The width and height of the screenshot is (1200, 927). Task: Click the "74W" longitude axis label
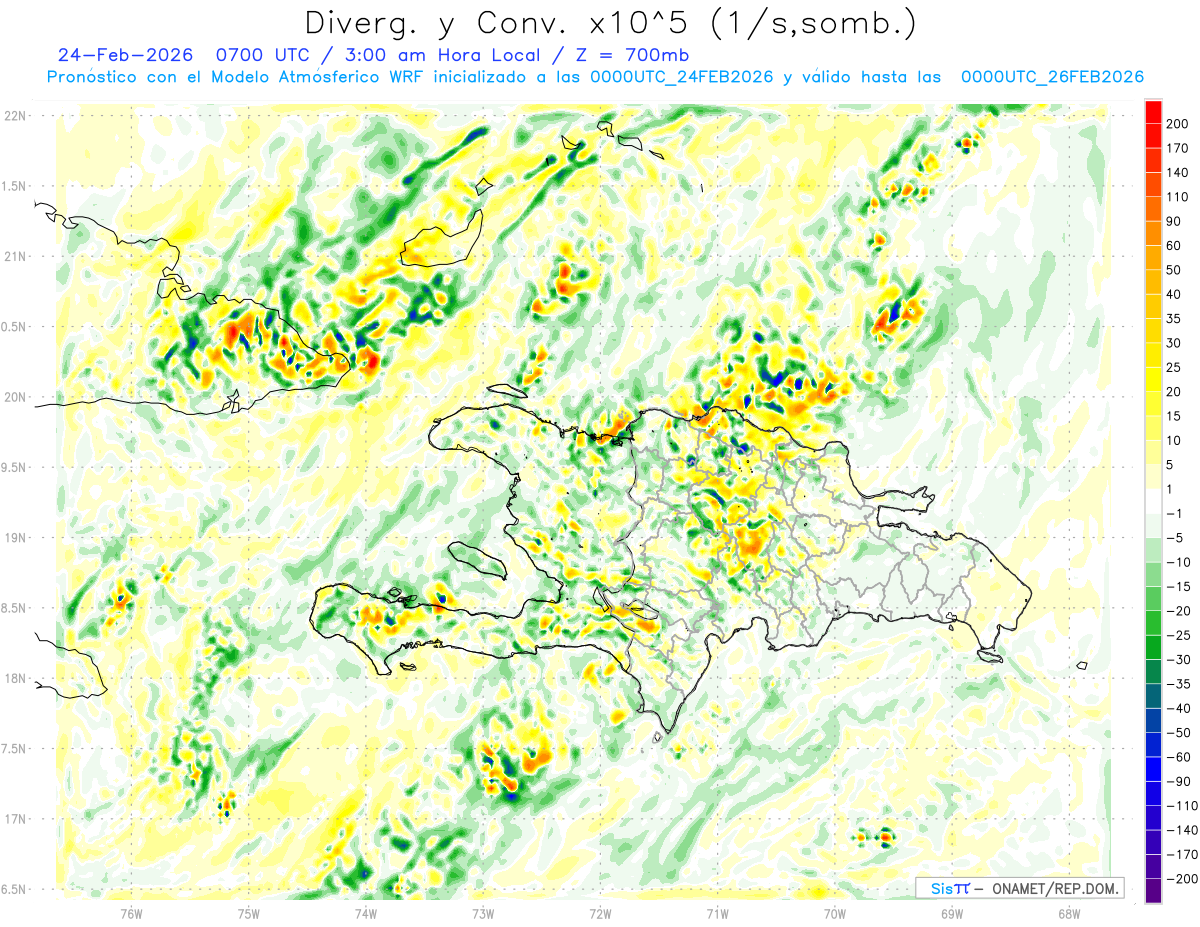point(366,913)
